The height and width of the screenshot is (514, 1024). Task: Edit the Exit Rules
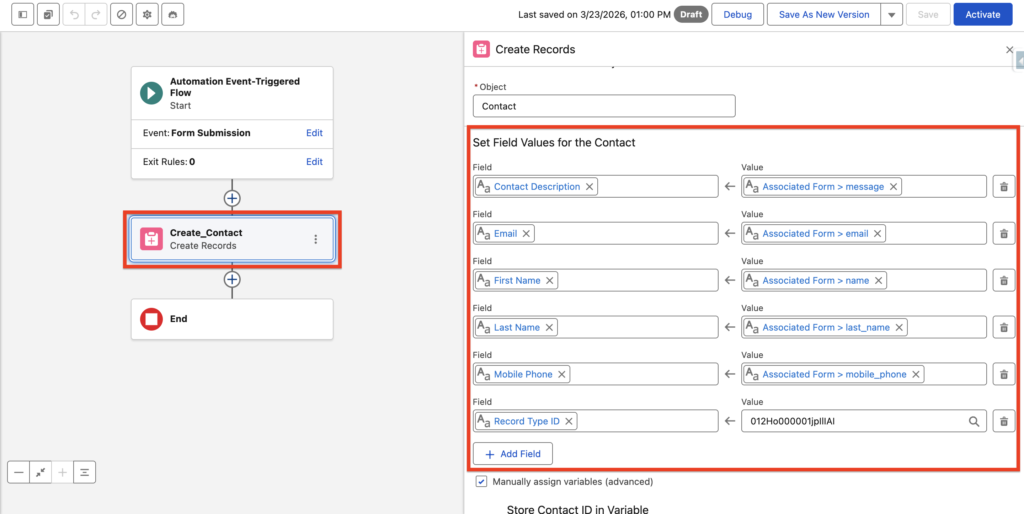click(x=314, y=162)
